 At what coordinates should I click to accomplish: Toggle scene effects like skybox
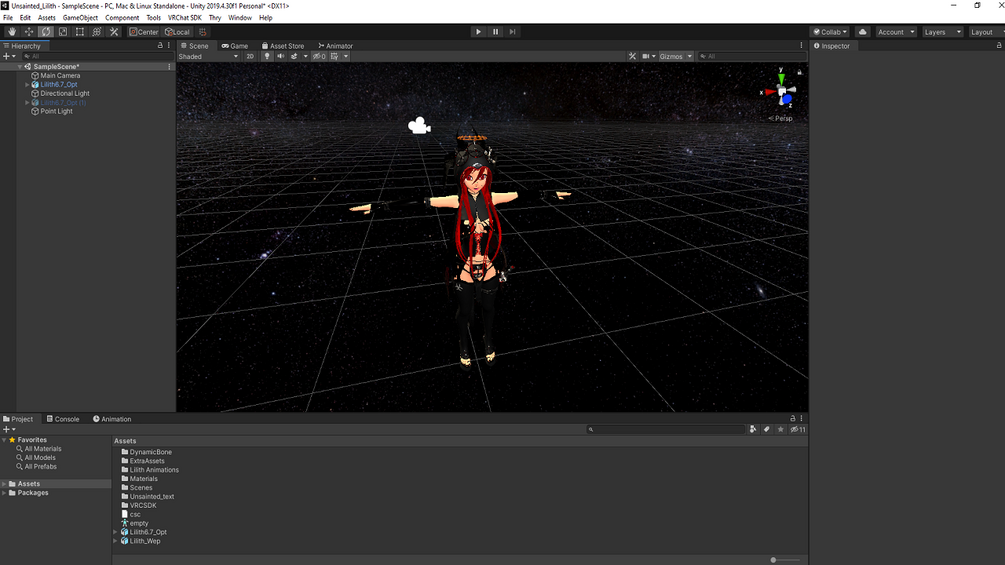coord(294,56)
